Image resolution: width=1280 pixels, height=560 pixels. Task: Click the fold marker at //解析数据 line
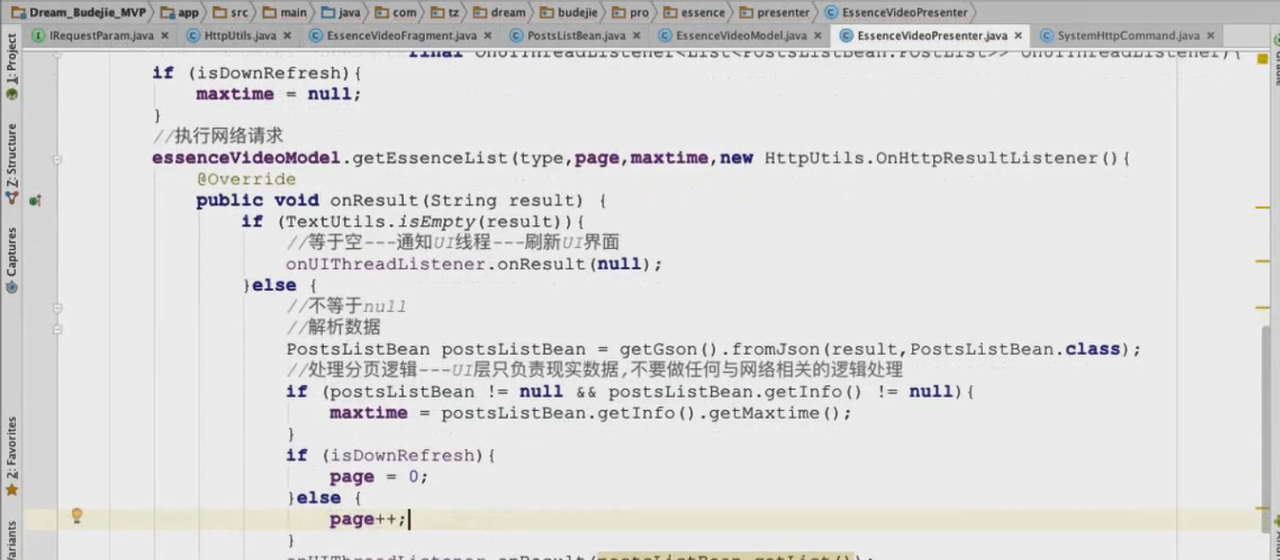[x=58, y=328]
